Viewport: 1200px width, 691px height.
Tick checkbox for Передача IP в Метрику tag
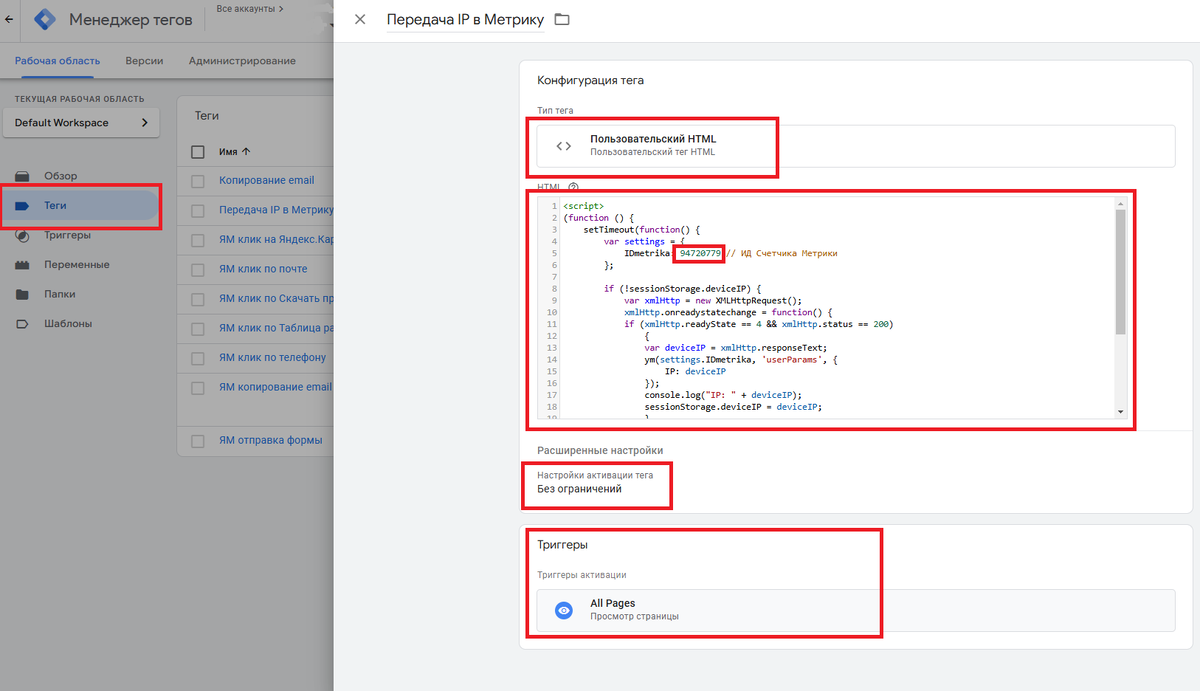(x=198, y=211)
